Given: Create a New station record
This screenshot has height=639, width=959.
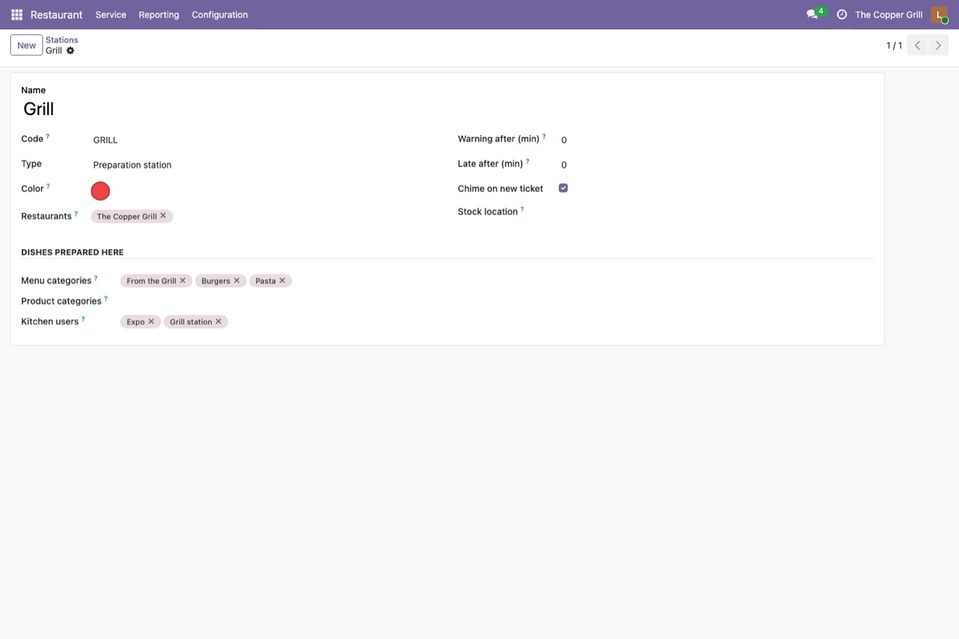Looking at the screenshot, I should coord(26,45).
